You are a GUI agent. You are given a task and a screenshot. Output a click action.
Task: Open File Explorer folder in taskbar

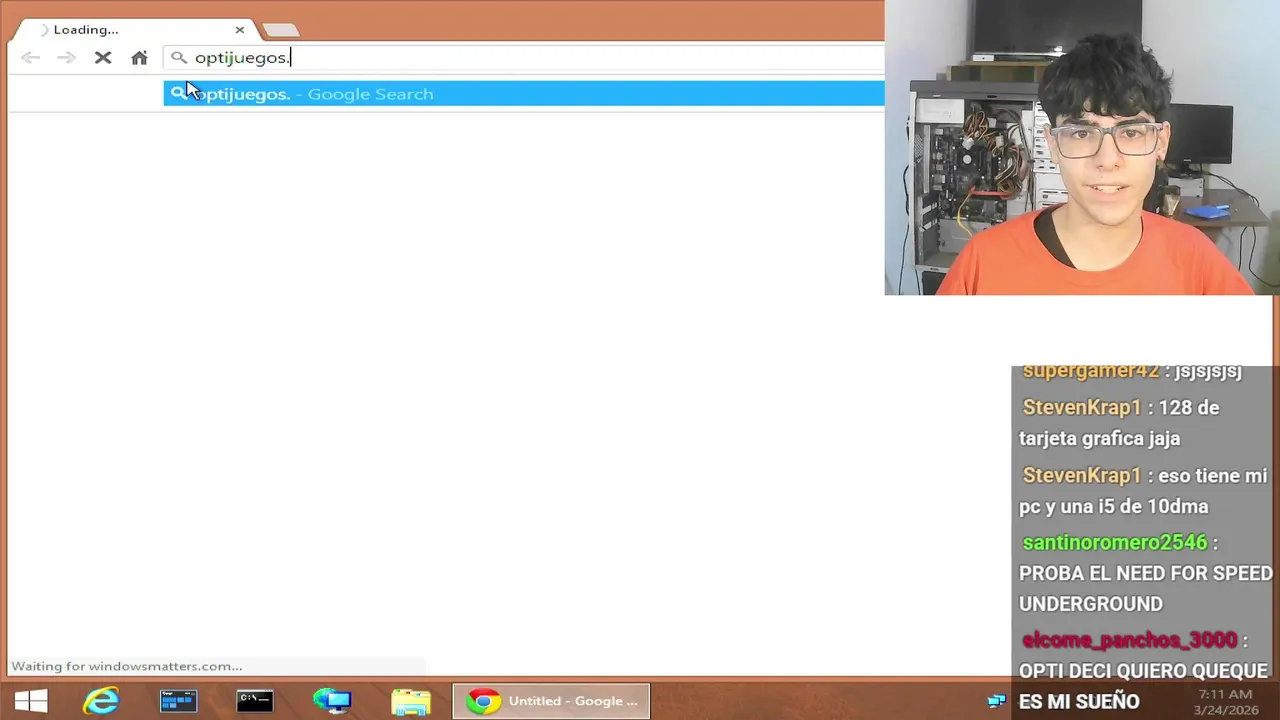coord(410,701)
